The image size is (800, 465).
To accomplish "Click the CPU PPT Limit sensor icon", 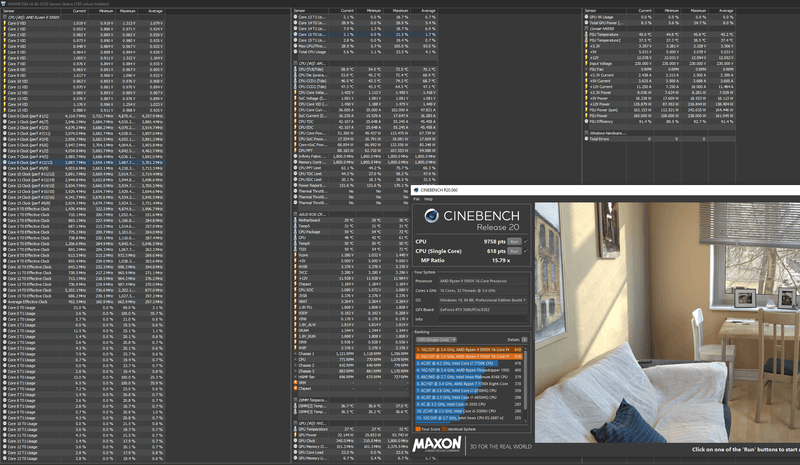I will [x=295, y=168].
